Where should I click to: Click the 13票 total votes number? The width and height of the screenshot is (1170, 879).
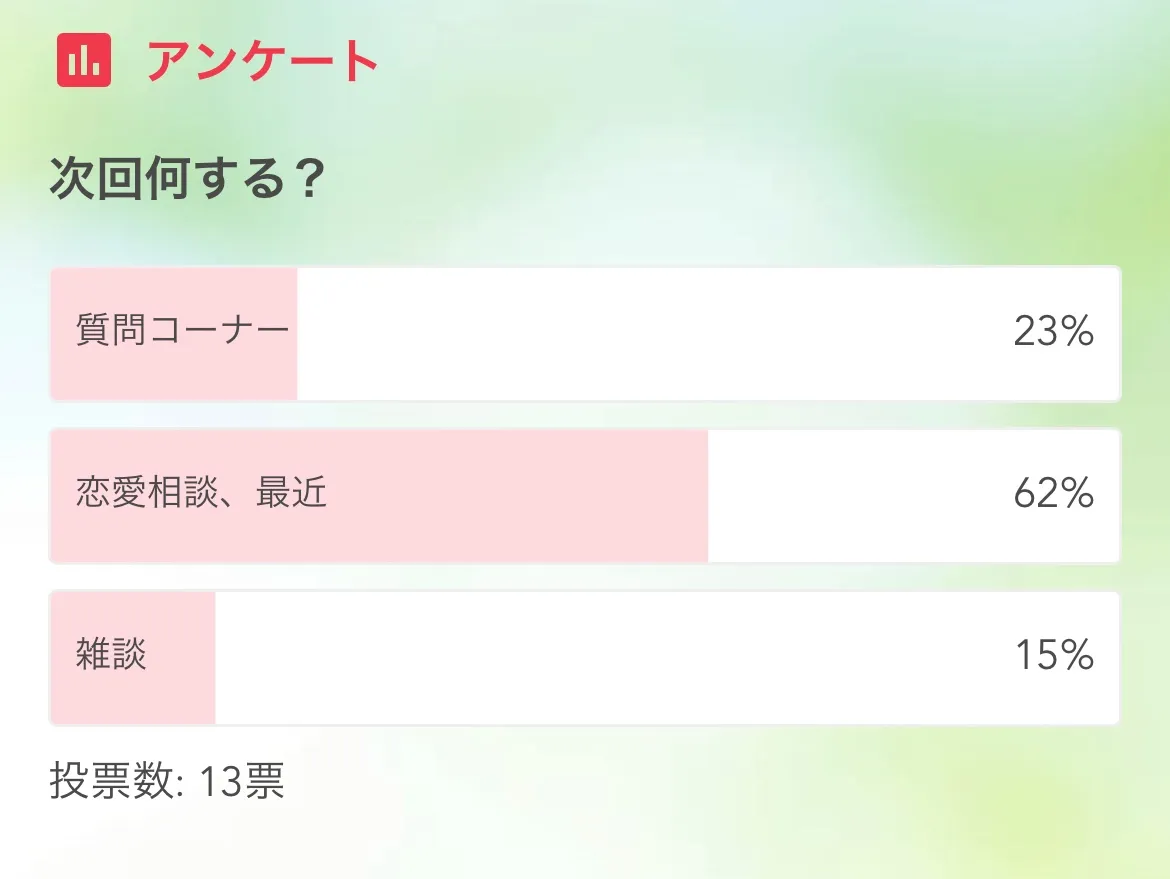point(241,781)
